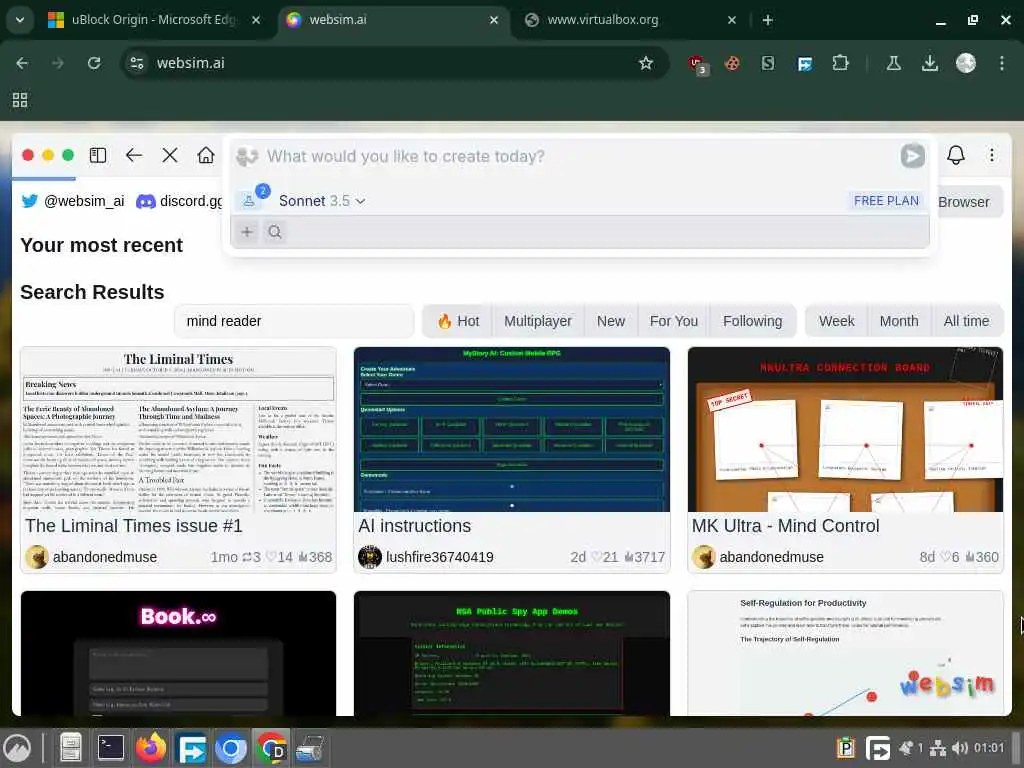Open the file manager in taskbar
Image resolution: width=1024 pixels, height=768 pixels.
pyautogui.click(x=70, y=748)
